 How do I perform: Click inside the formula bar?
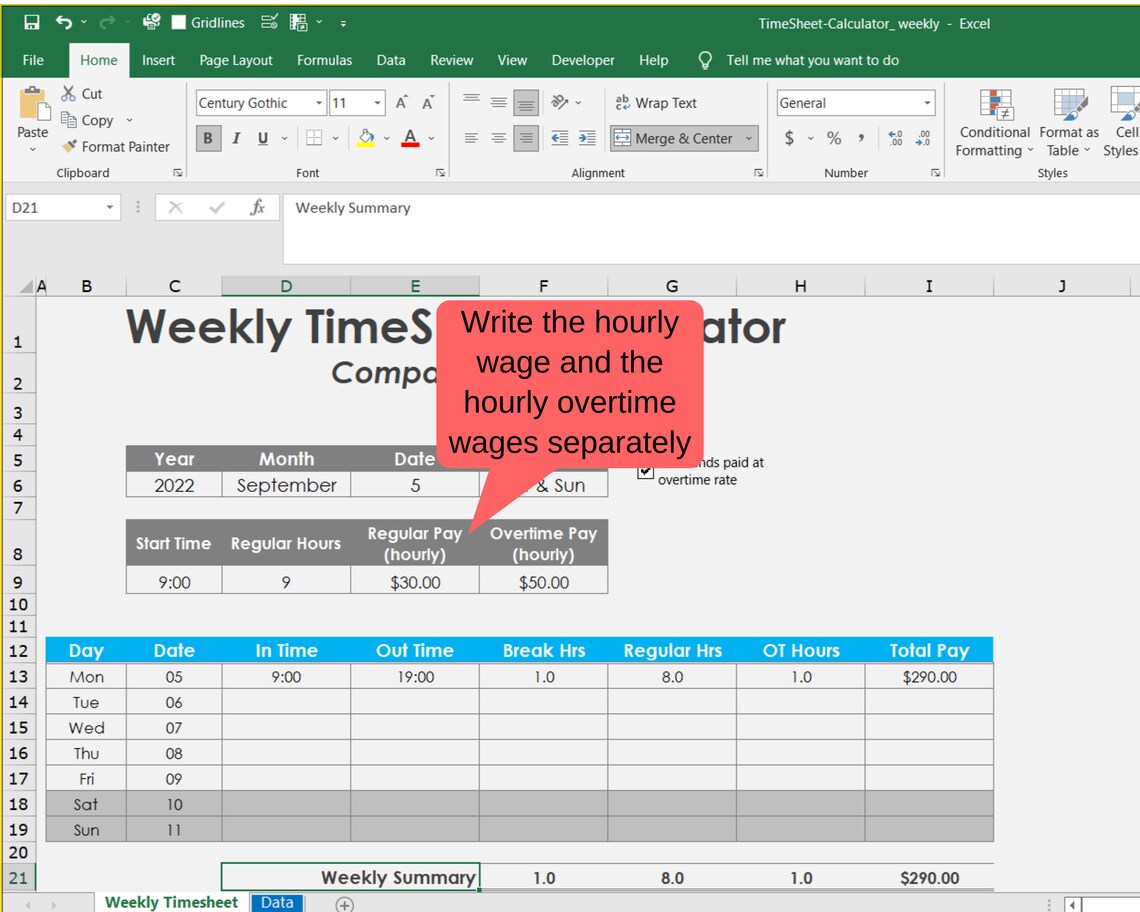[500, 208]
